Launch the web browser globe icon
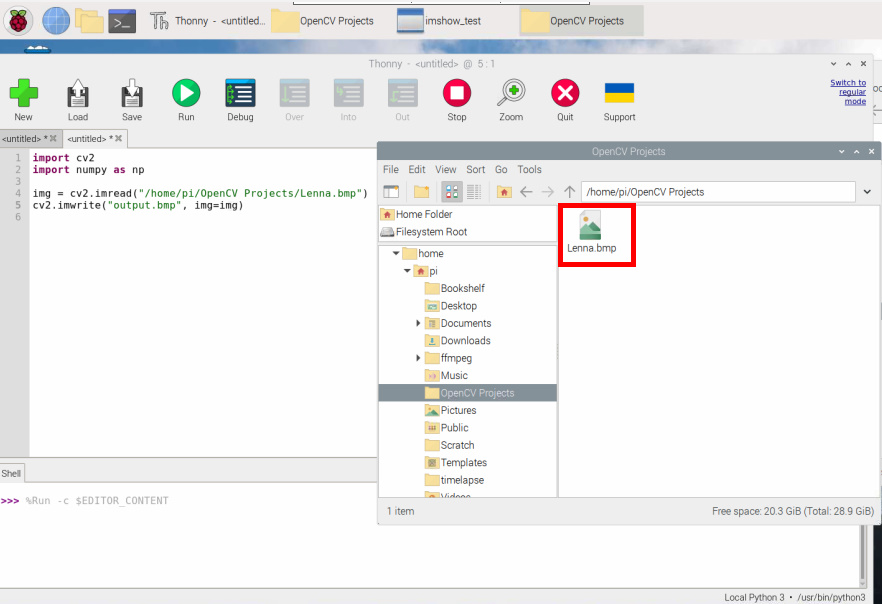This screenshot has width=882, height=604. click(x=56, y=21)
